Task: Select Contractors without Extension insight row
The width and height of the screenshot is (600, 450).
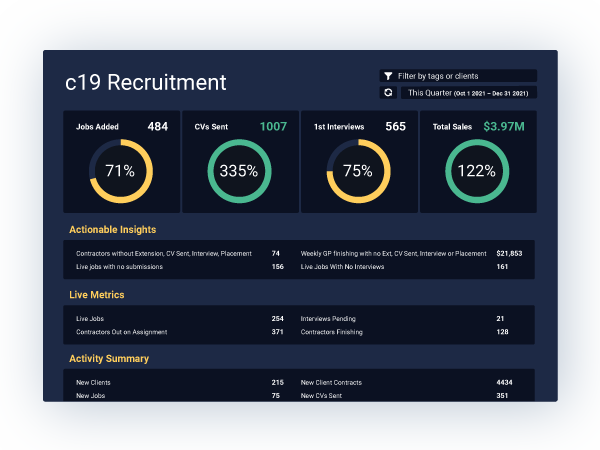Action: (164, 254)
